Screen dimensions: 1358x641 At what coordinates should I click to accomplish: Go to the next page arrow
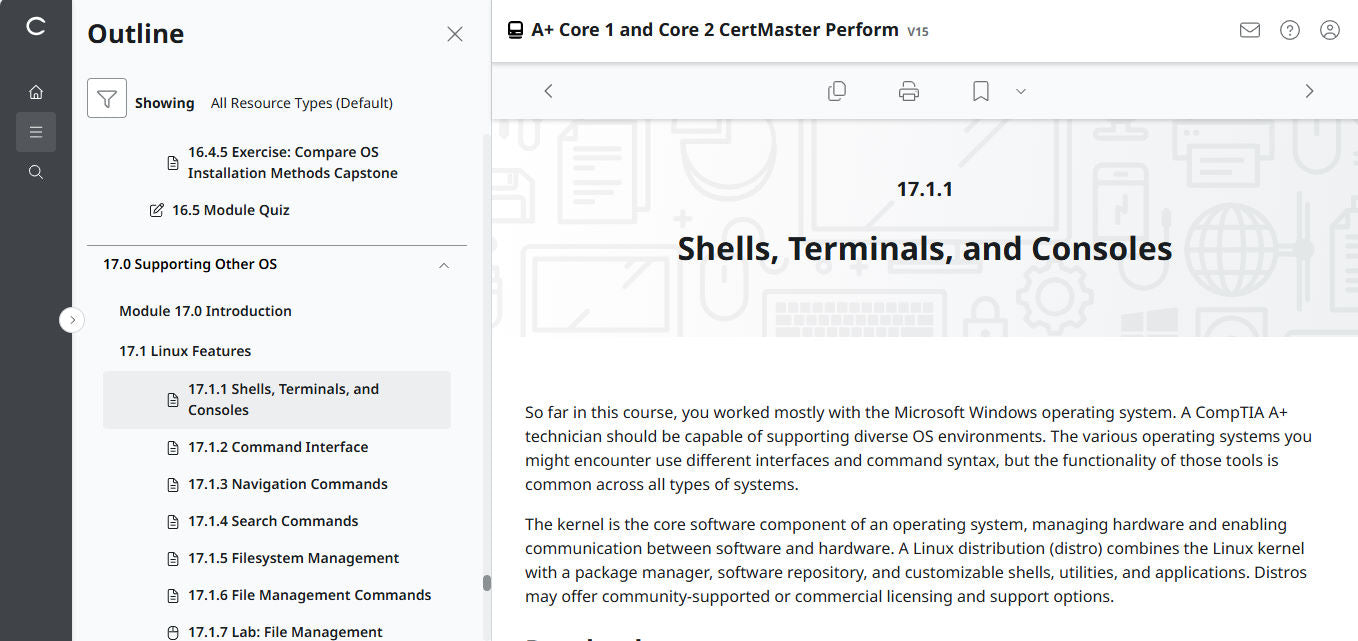[1309, 90]
